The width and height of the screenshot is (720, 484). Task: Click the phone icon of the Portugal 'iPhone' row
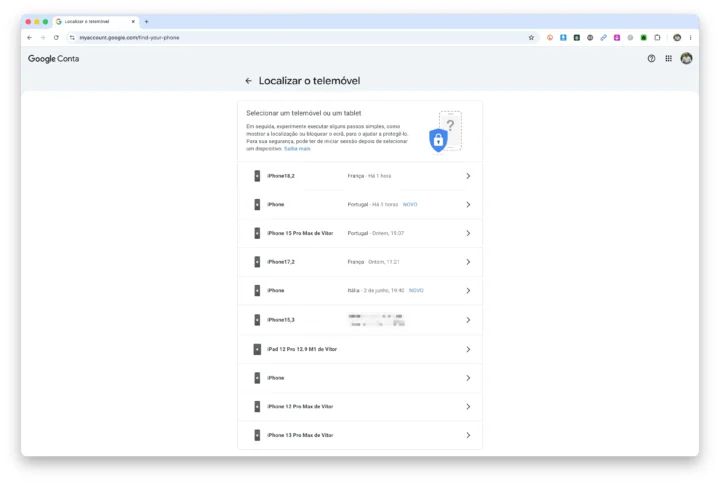click(x=257, y=204)
